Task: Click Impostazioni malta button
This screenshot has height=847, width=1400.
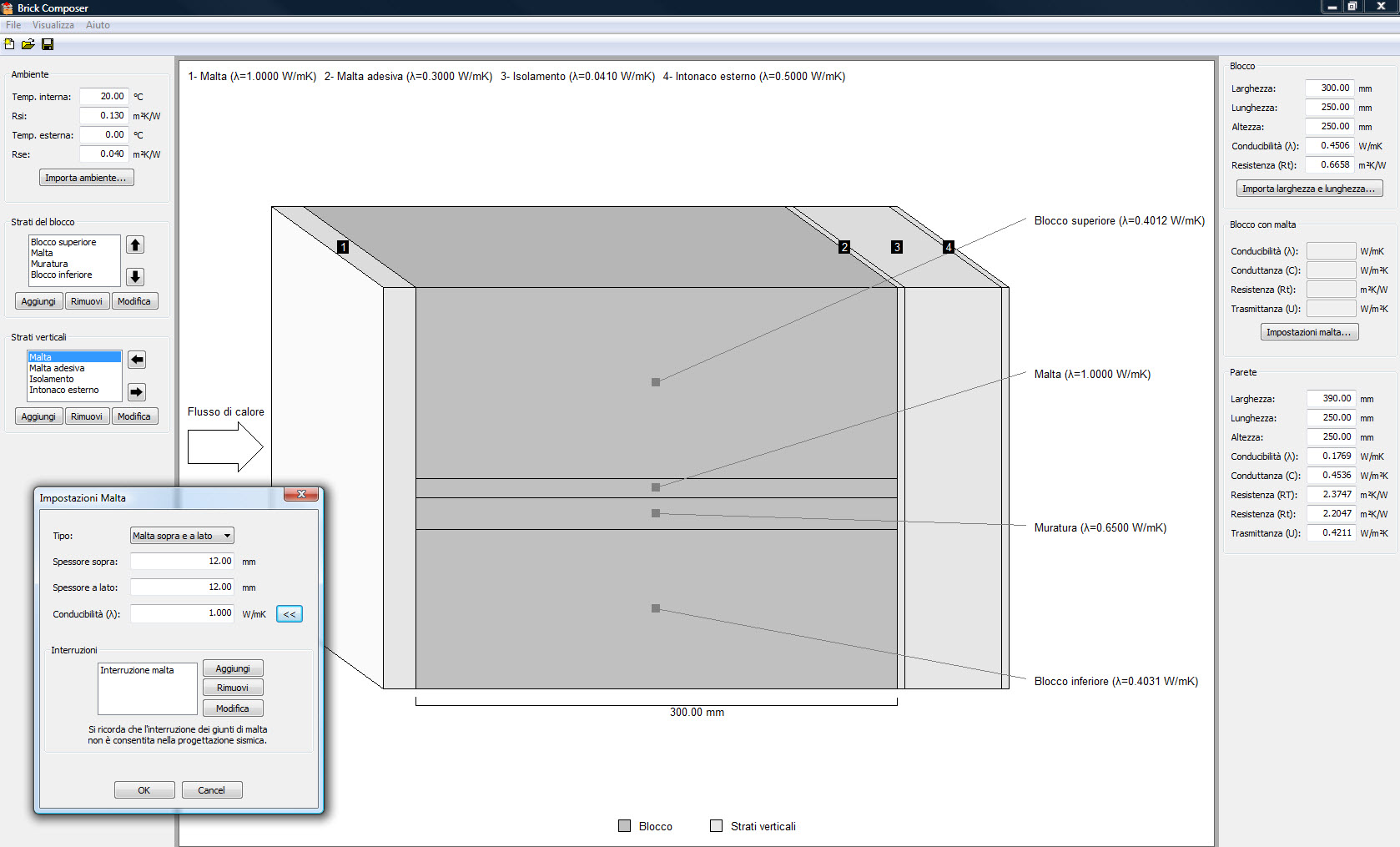Action: [1309, 332]
